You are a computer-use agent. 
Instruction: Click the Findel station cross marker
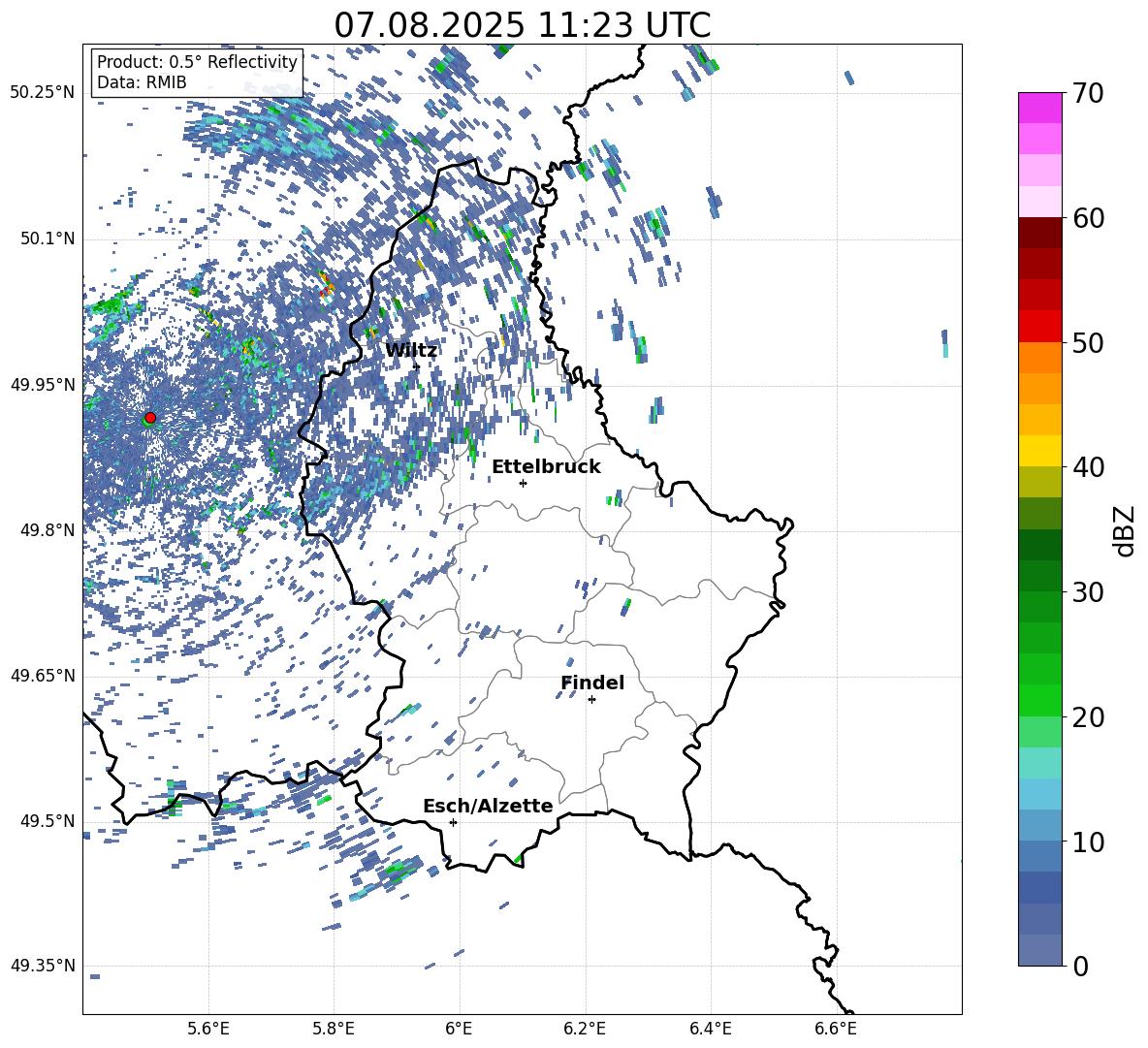point(591,700)
